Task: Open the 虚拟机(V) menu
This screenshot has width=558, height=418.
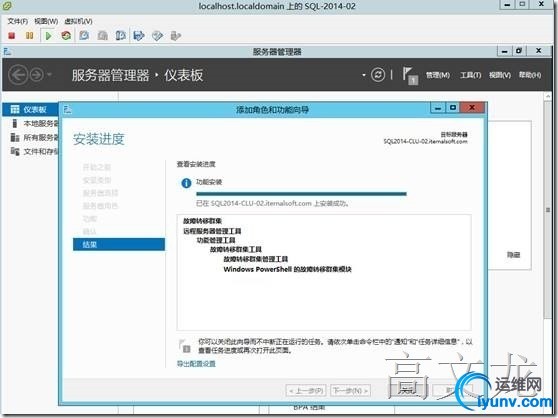Action: pyautogui.click(x=78, y=21)
